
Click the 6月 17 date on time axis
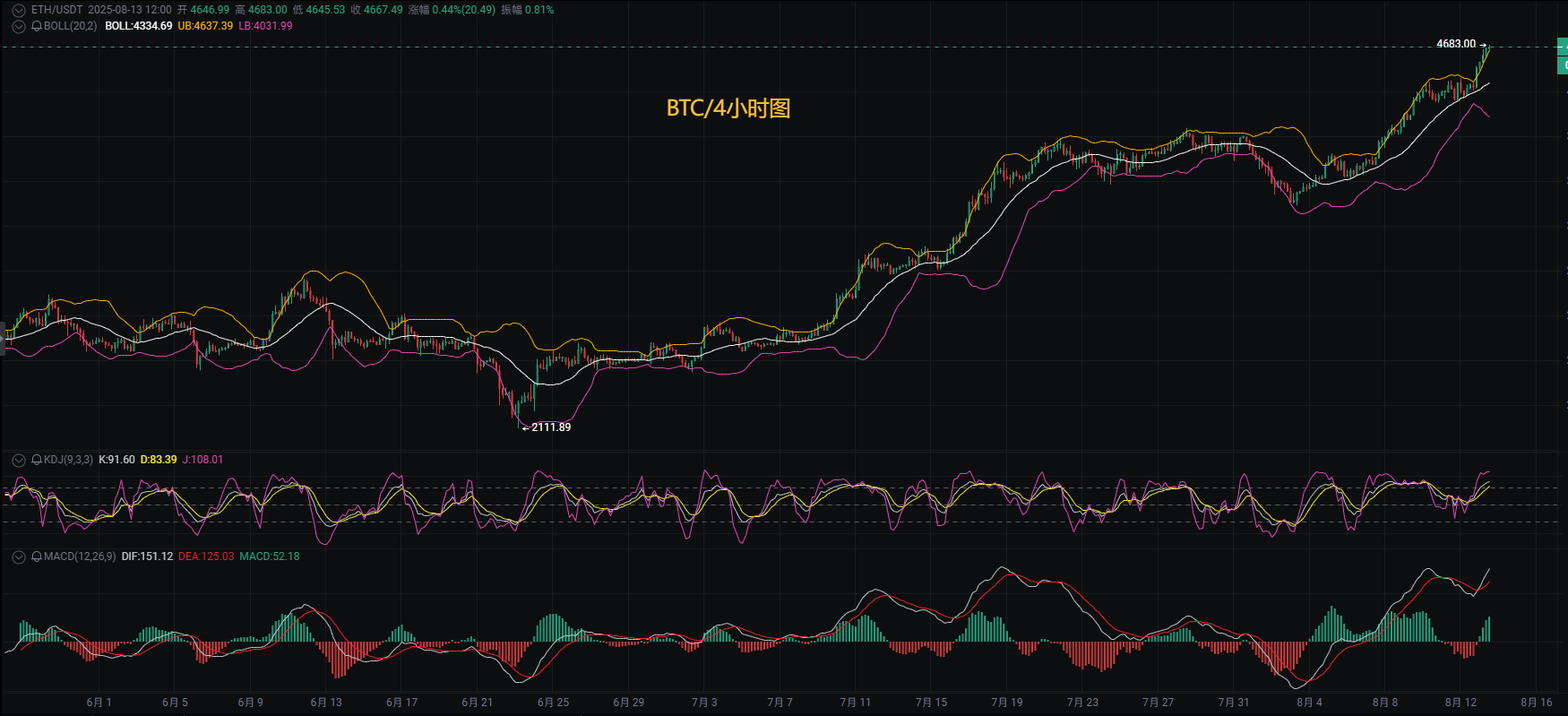(402, 703)
